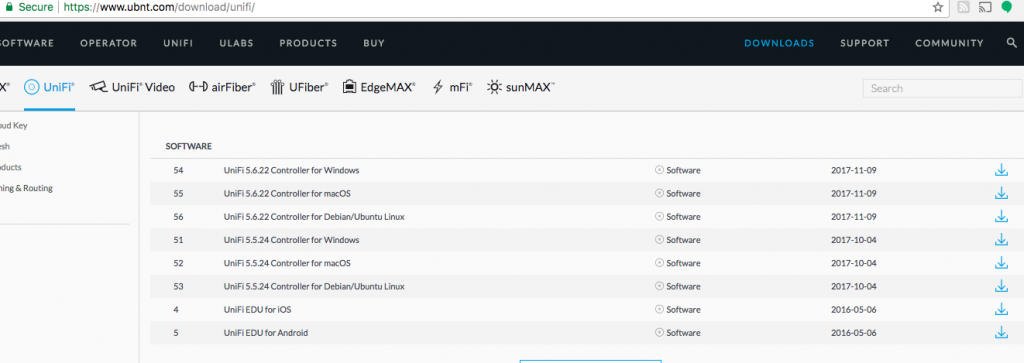Download UniFi 5.6.22 Controller for Debian/Ubuntu Linux
1024x363 pixels.
1000,217
